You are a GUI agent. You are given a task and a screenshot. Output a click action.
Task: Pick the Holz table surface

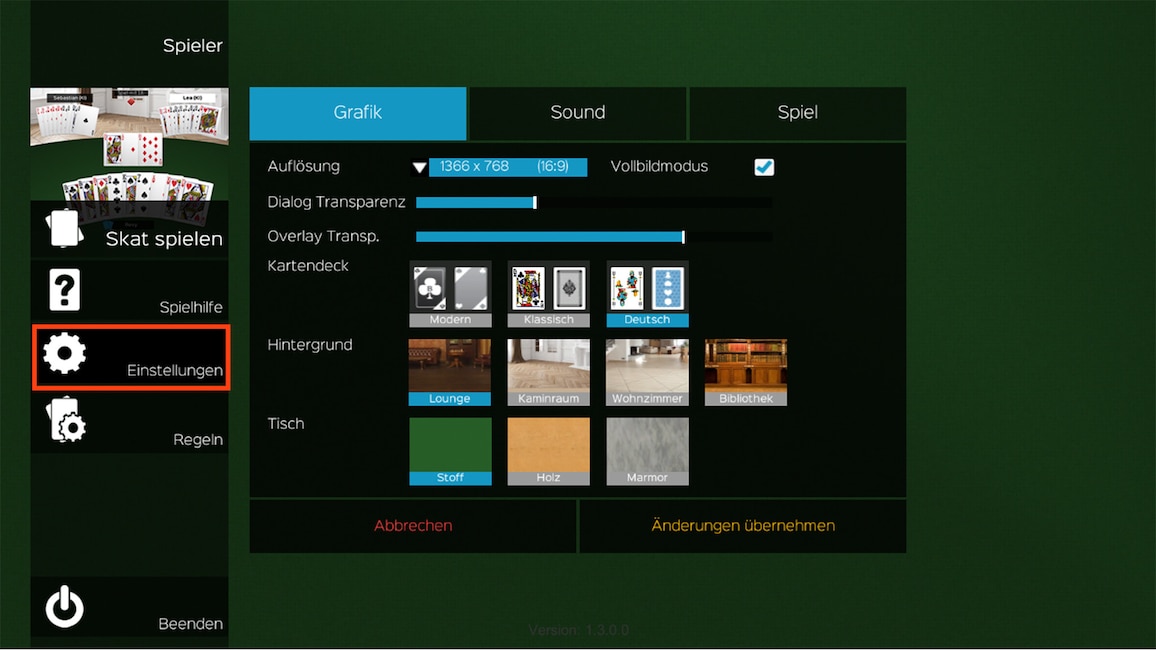[549, 451]
